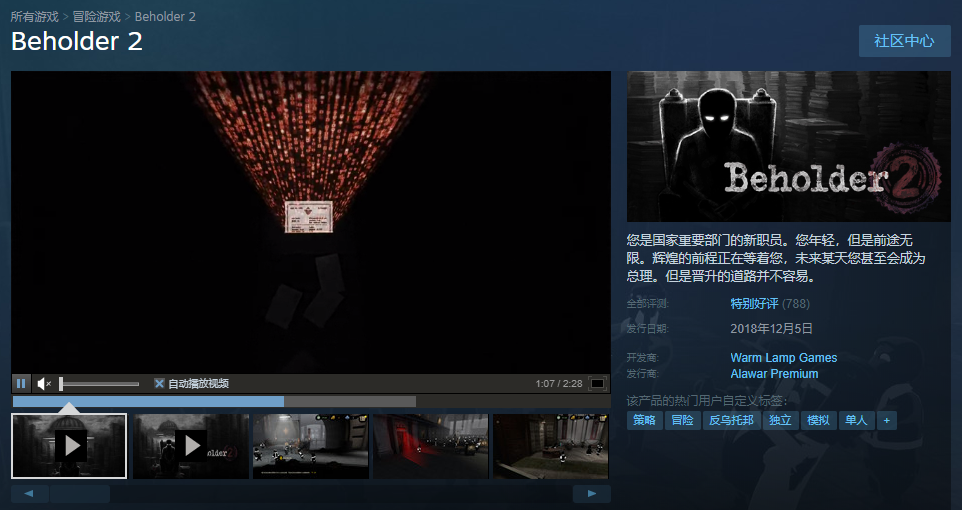Screen dimensions: 962x510
Task: View the fifth screenshot thumbnail
Action: tap(551, 446)
